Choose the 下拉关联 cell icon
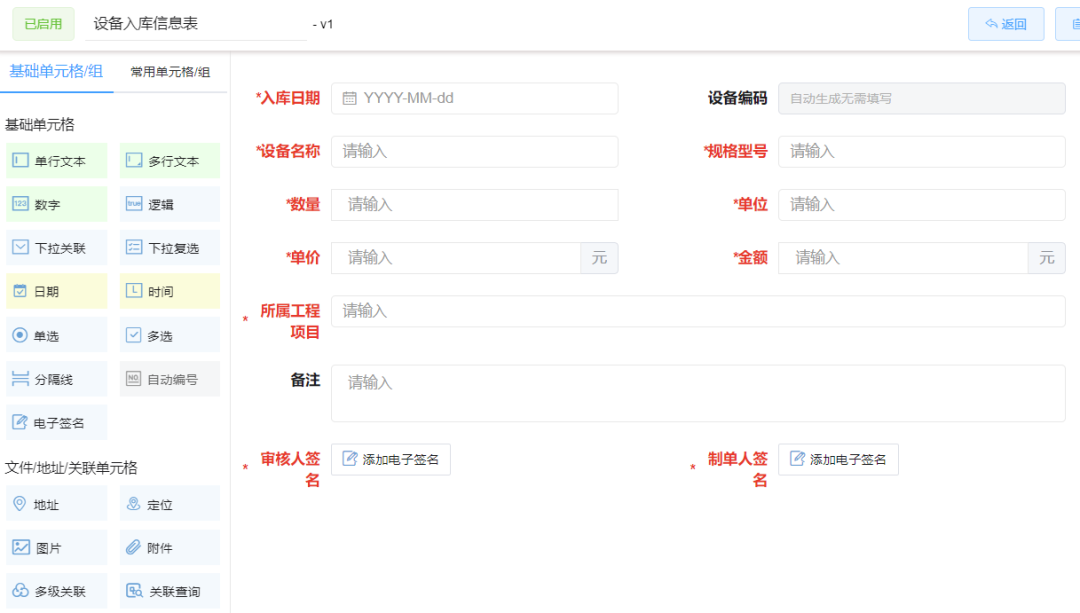The width and height of the screenshot is (1080, 613). click(x=20, y=247)
